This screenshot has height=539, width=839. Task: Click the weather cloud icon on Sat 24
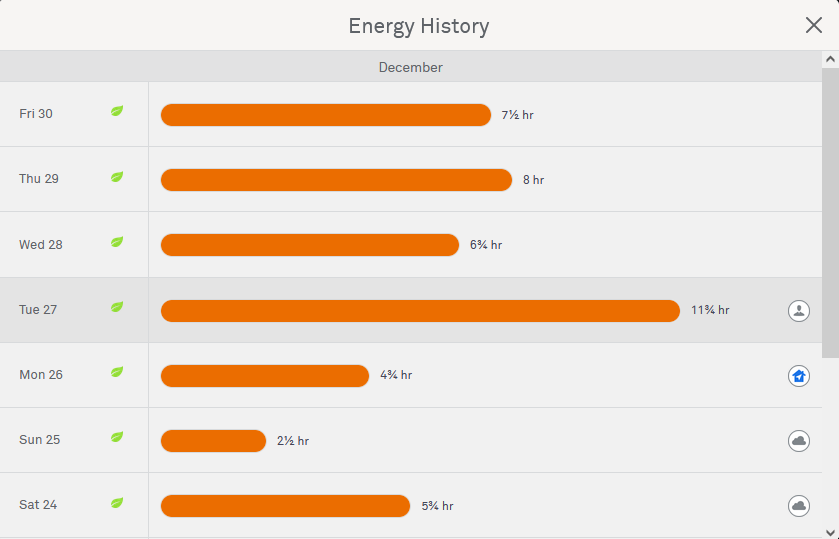click(x=798, y=506)
